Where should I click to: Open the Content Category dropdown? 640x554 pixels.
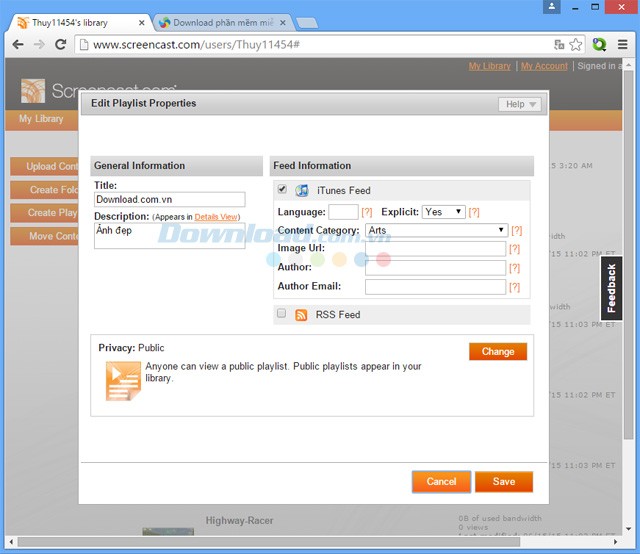pyautogui.click(x=436, y=230)
